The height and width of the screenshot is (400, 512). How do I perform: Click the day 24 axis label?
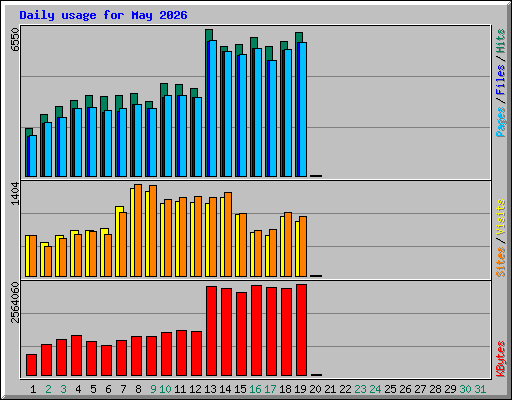[375, 389]
